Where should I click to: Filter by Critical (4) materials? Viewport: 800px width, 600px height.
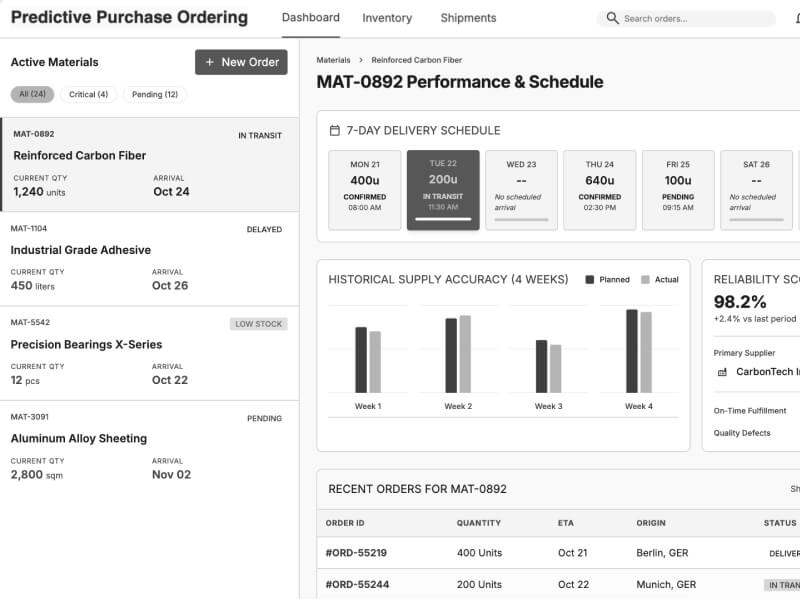click(89, 94)
